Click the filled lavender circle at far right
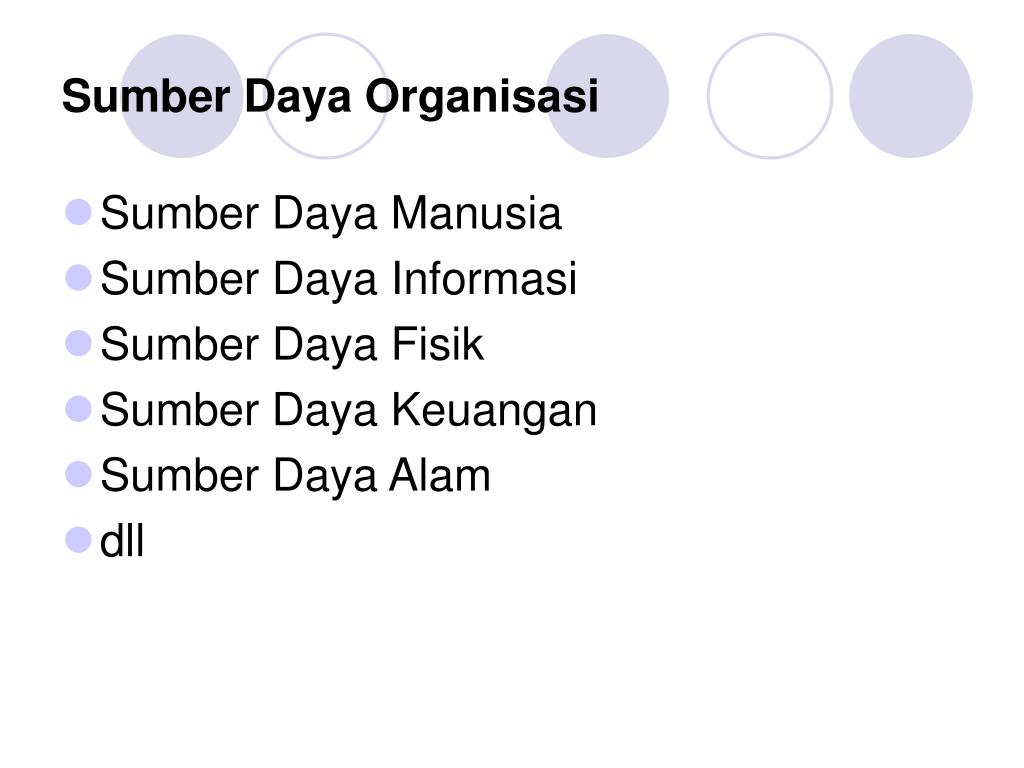This screenshot has width=1024, height=768. click(911, 96)
